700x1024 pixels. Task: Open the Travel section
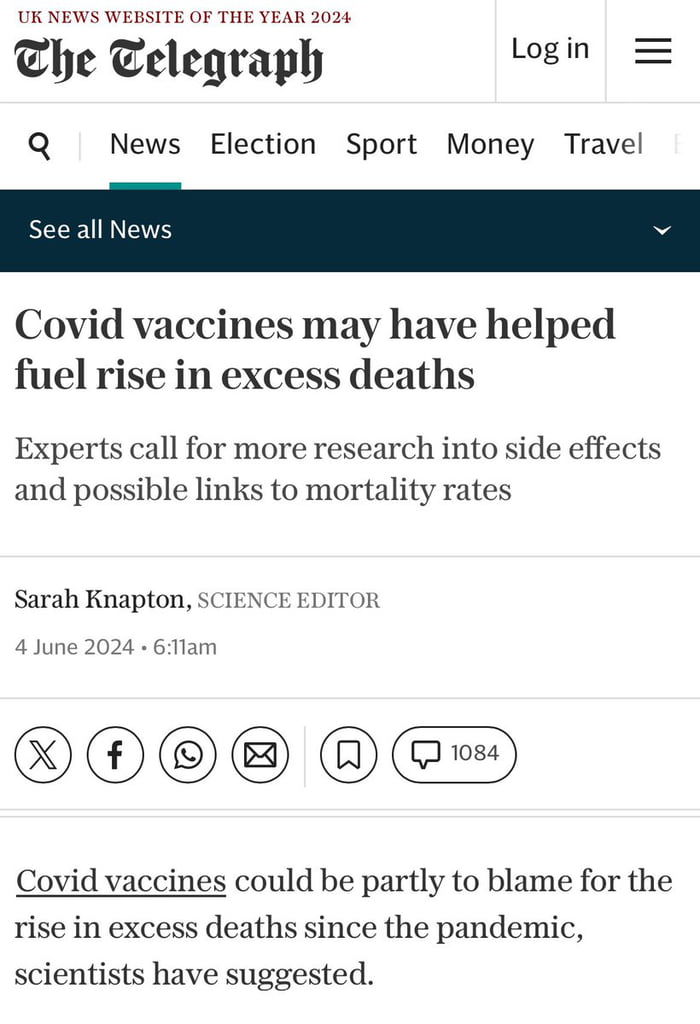[603, 145]
